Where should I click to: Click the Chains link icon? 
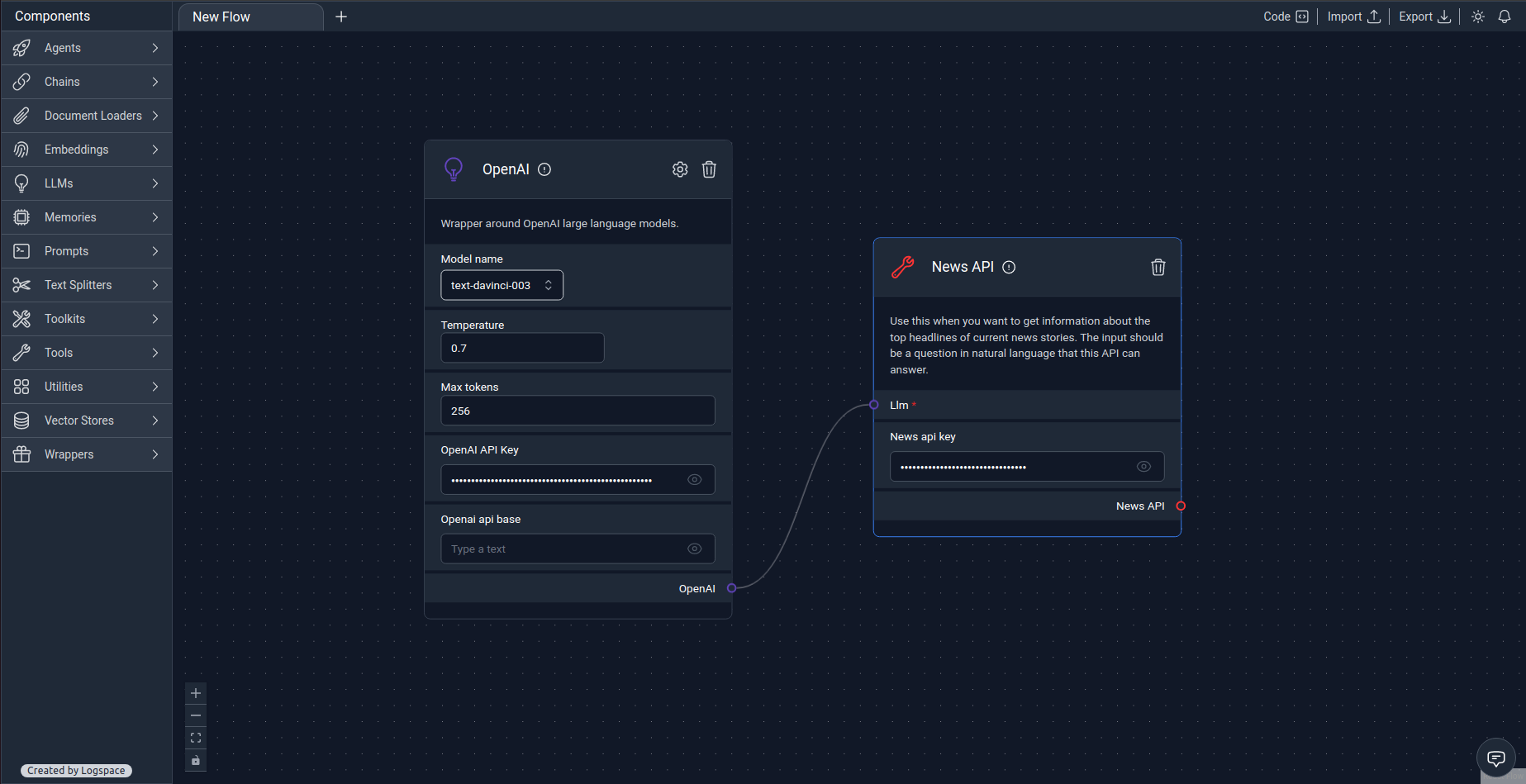point(21,82)
